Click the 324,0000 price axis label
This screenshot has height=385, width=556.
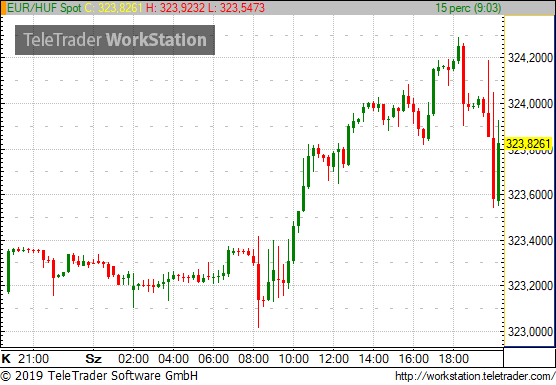530,104
